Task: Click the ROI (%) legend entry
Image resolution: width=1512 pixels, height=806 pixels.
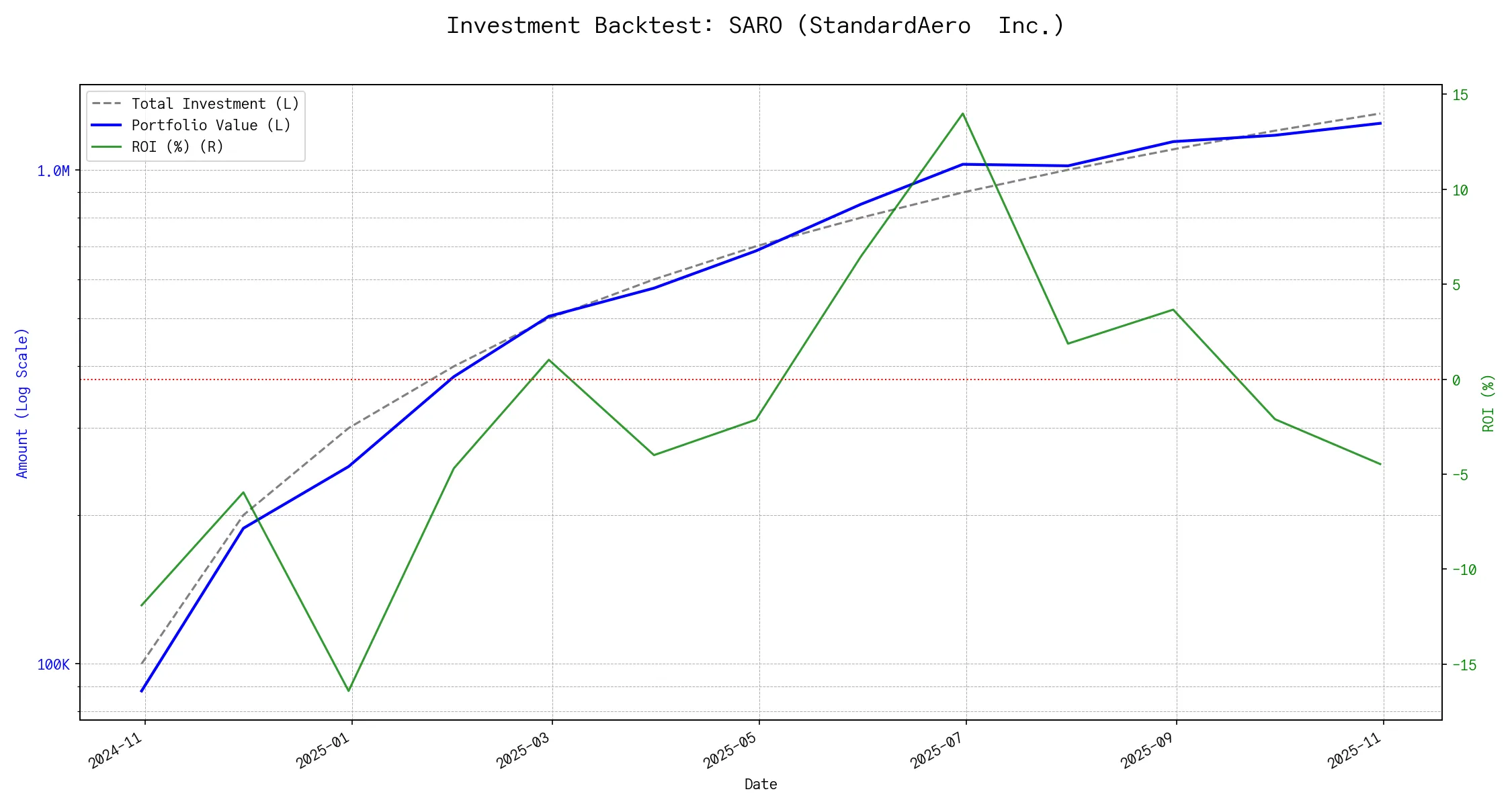Action: click(x=177, y=147)
